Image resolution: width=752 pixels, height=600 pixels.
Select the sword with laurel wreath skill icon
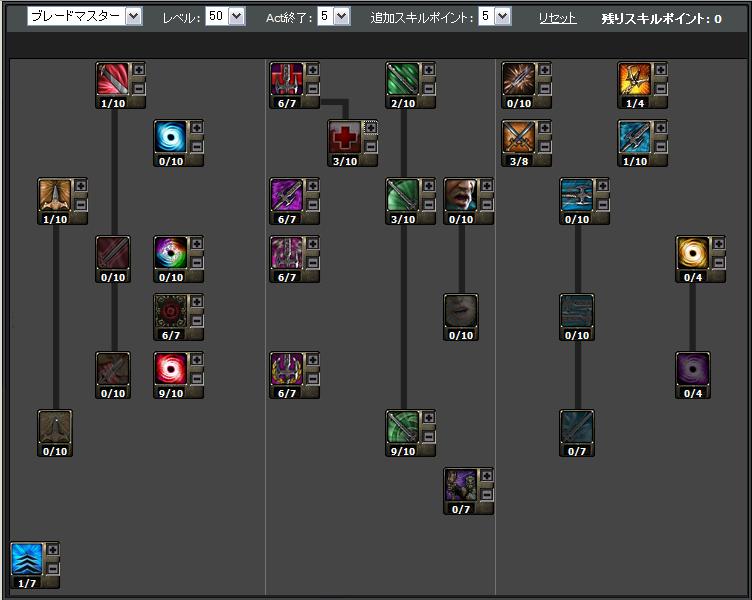click(287, 369)
